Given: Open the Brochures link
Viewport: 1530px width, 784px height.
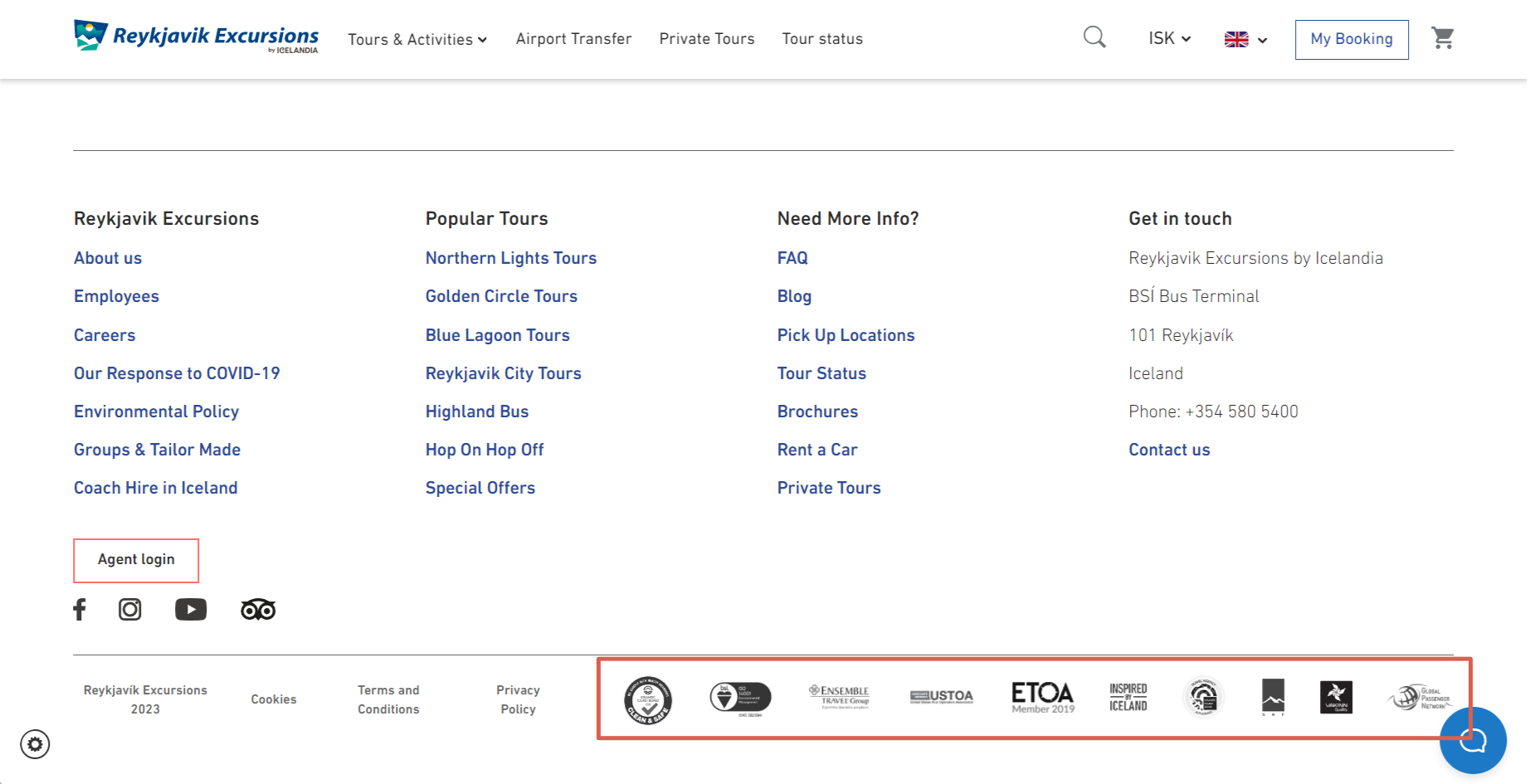Looking at the screenshot, I should 817,411.
